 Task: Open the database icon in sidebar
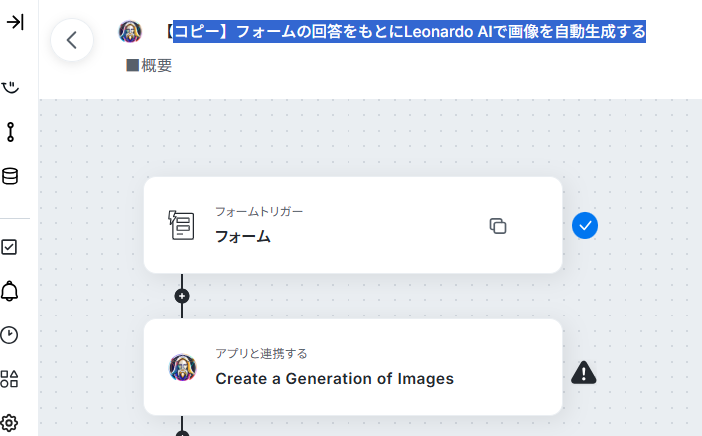(10, 176)
